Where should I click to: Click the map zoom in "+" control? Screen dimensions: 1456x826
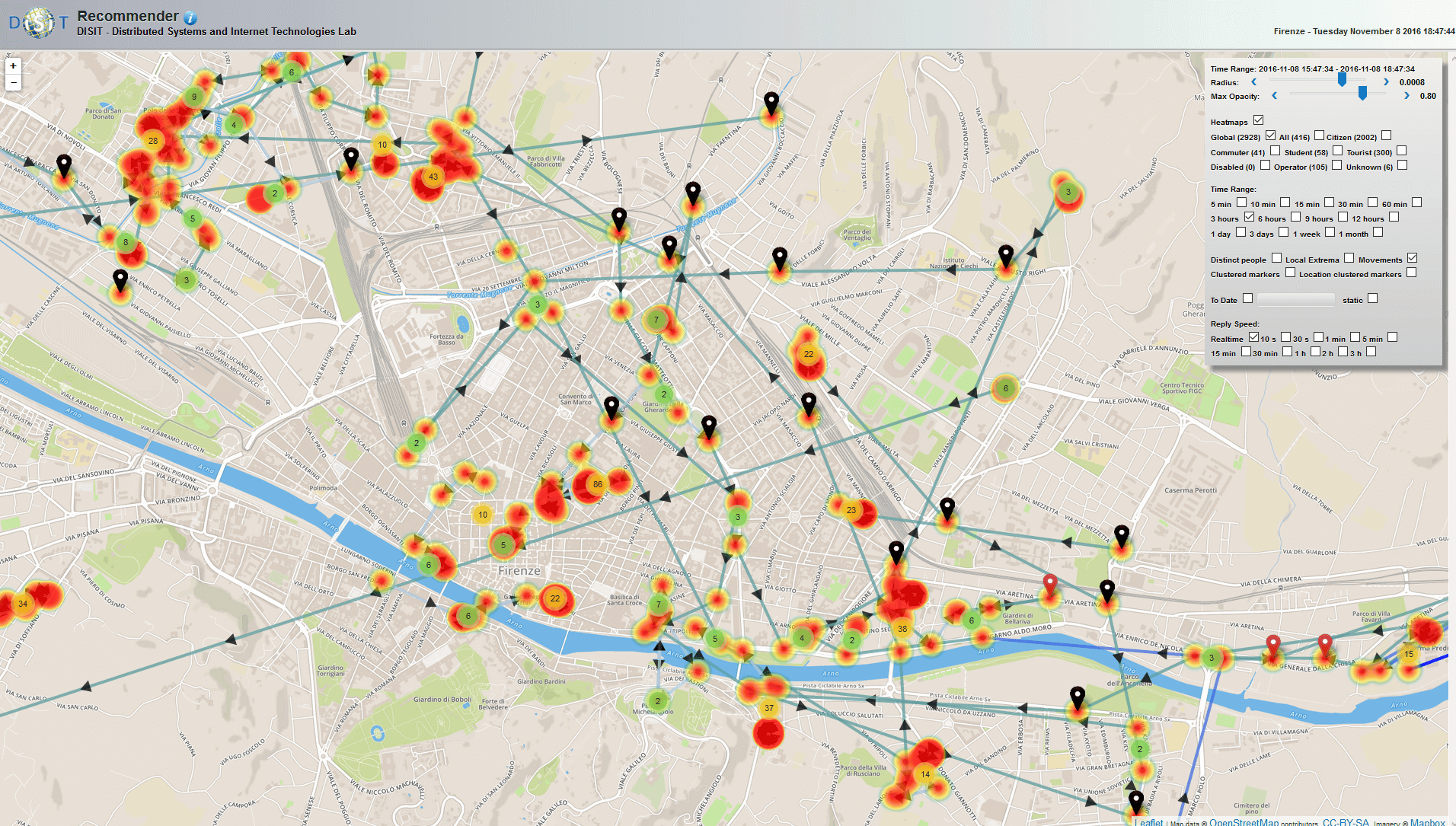14,67
